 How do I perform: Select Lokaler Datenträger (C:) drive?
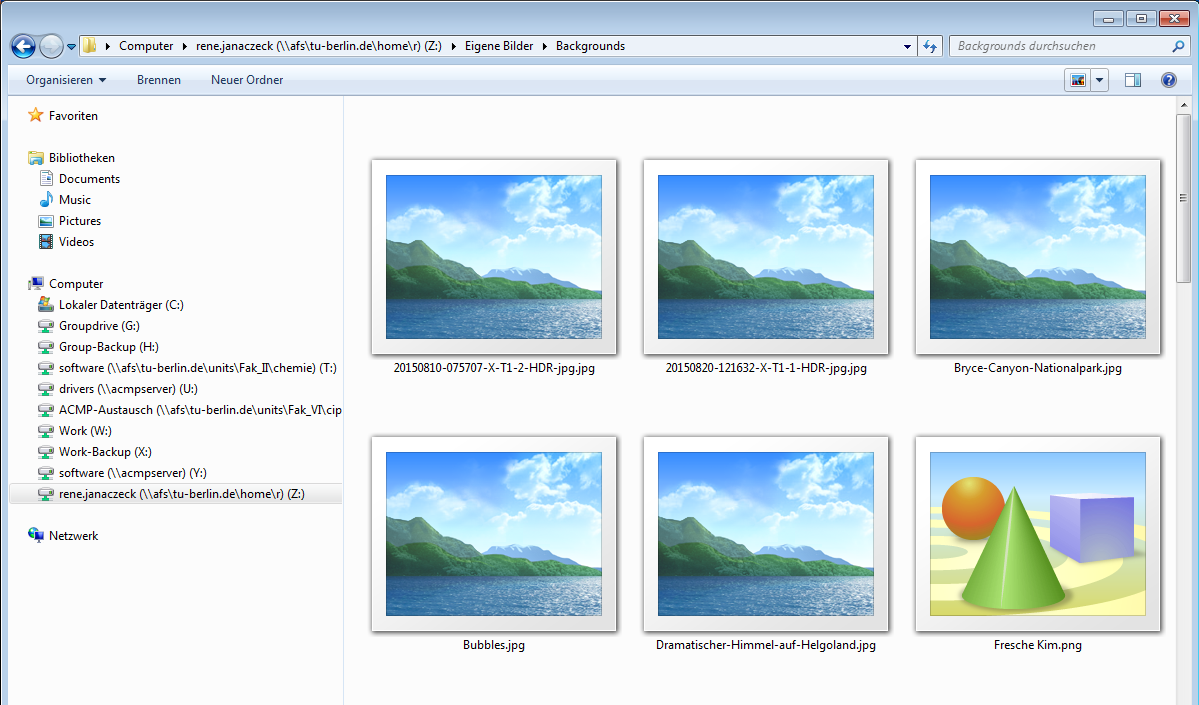click(x=121, y=305)
